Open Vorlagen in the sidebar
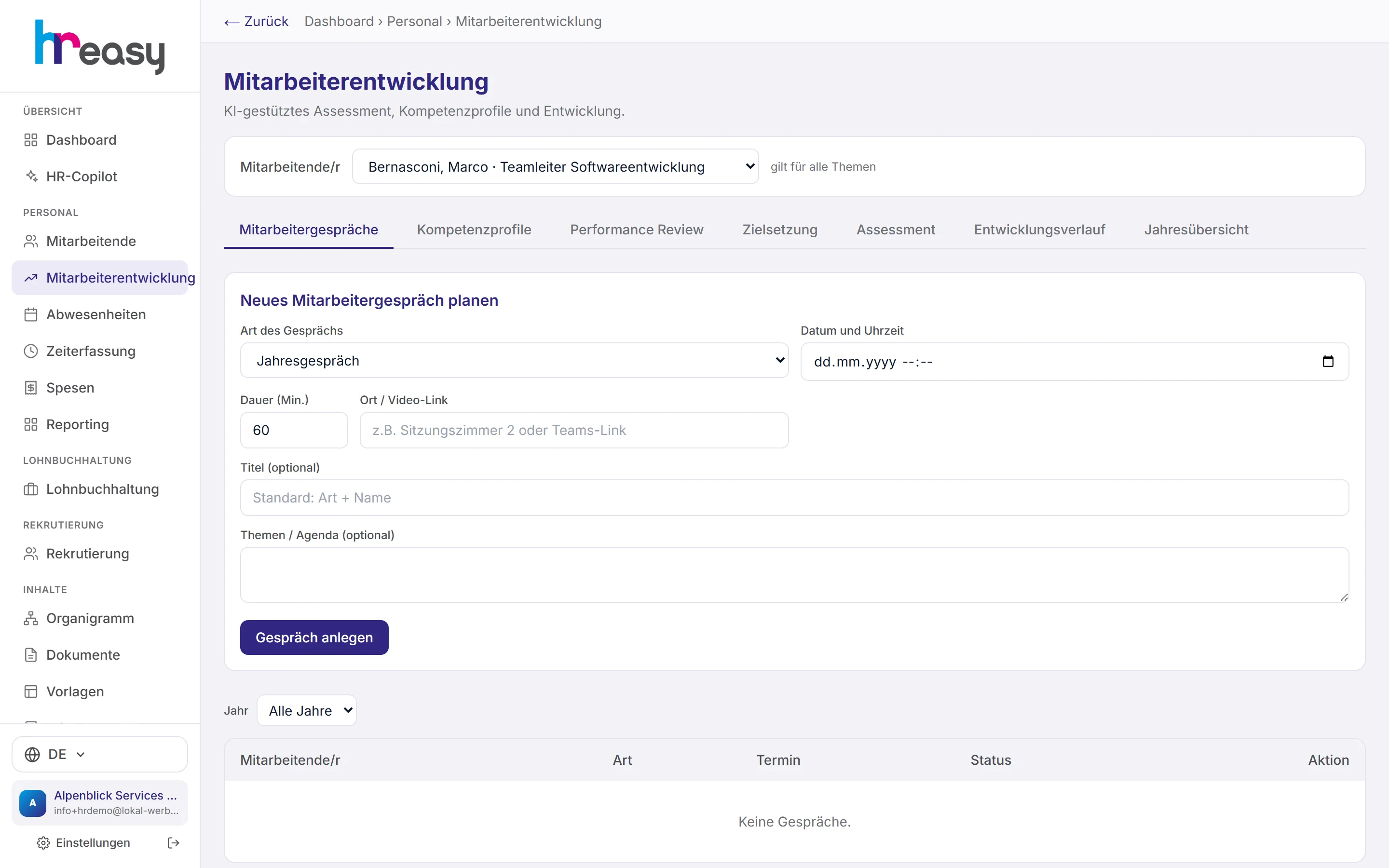The image size is (1389, 868). 100,692
